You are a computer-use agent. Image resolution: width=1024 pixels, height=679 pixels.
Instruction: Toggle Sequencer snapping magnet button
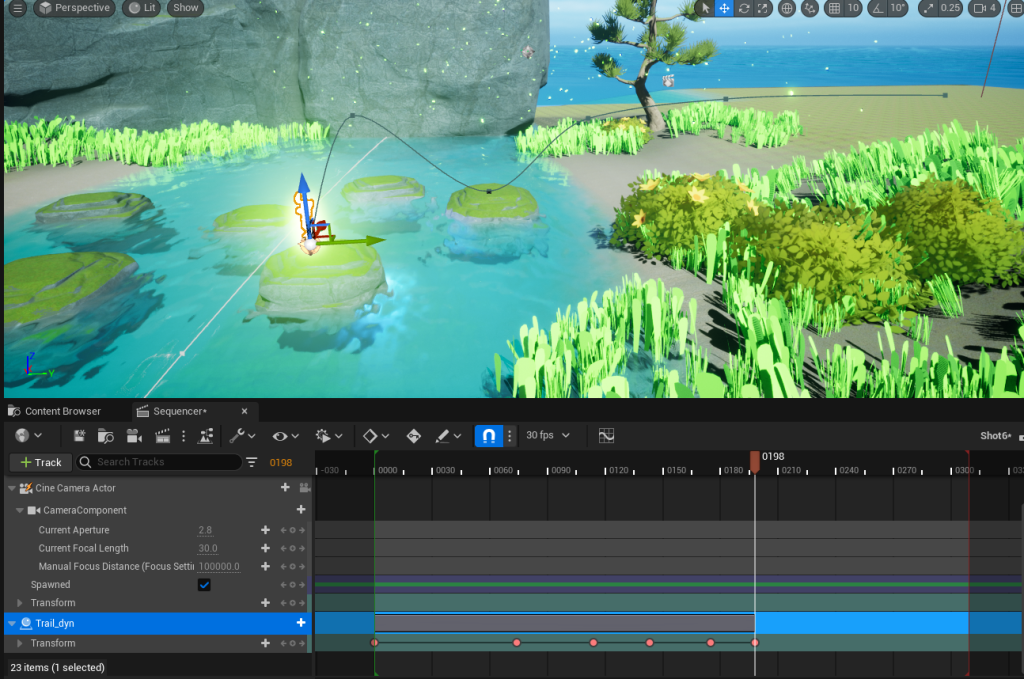point(488,436)
